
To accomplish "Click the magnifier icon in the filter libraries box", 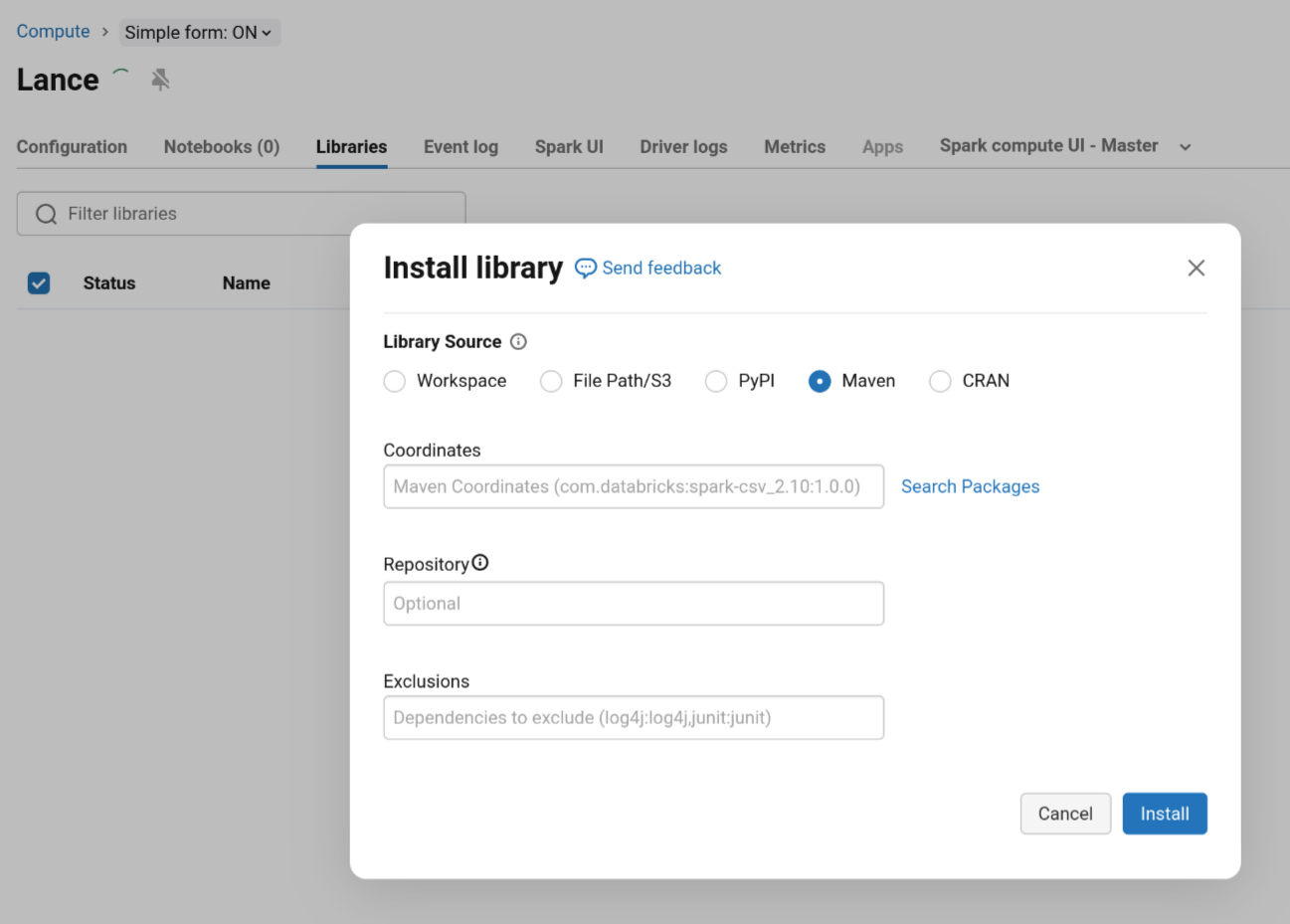I will tap(46, 213).
